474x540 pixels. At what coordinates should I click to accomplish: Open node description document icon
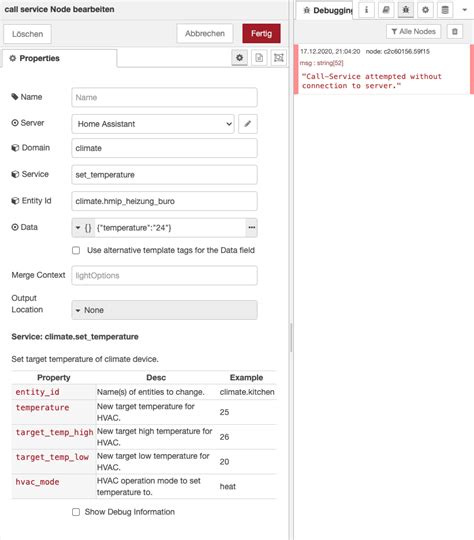click(x=259, y=58)
